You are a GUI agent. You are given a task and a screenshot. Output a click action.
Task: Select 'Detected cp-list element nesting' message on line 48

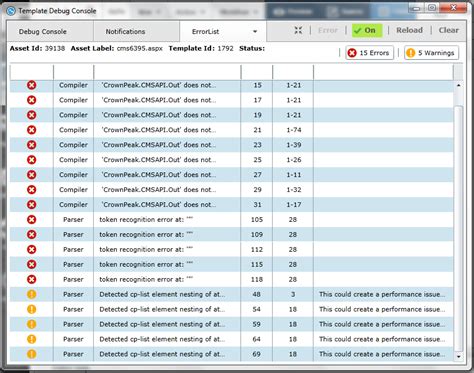(162, 294)
